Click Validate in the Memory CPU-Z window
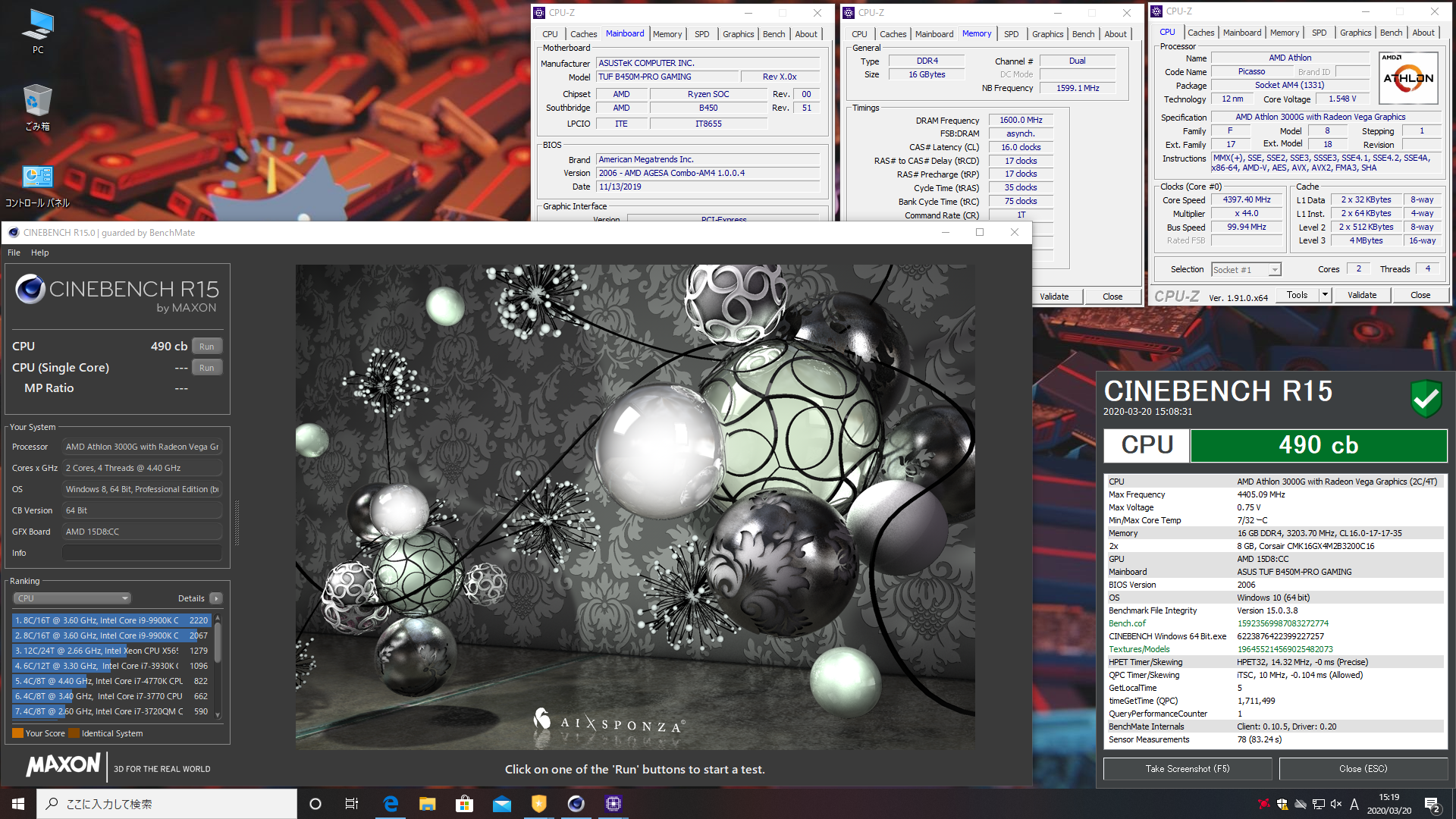The height and width of the screenshot is (819, 1456). click(1054, 297)
